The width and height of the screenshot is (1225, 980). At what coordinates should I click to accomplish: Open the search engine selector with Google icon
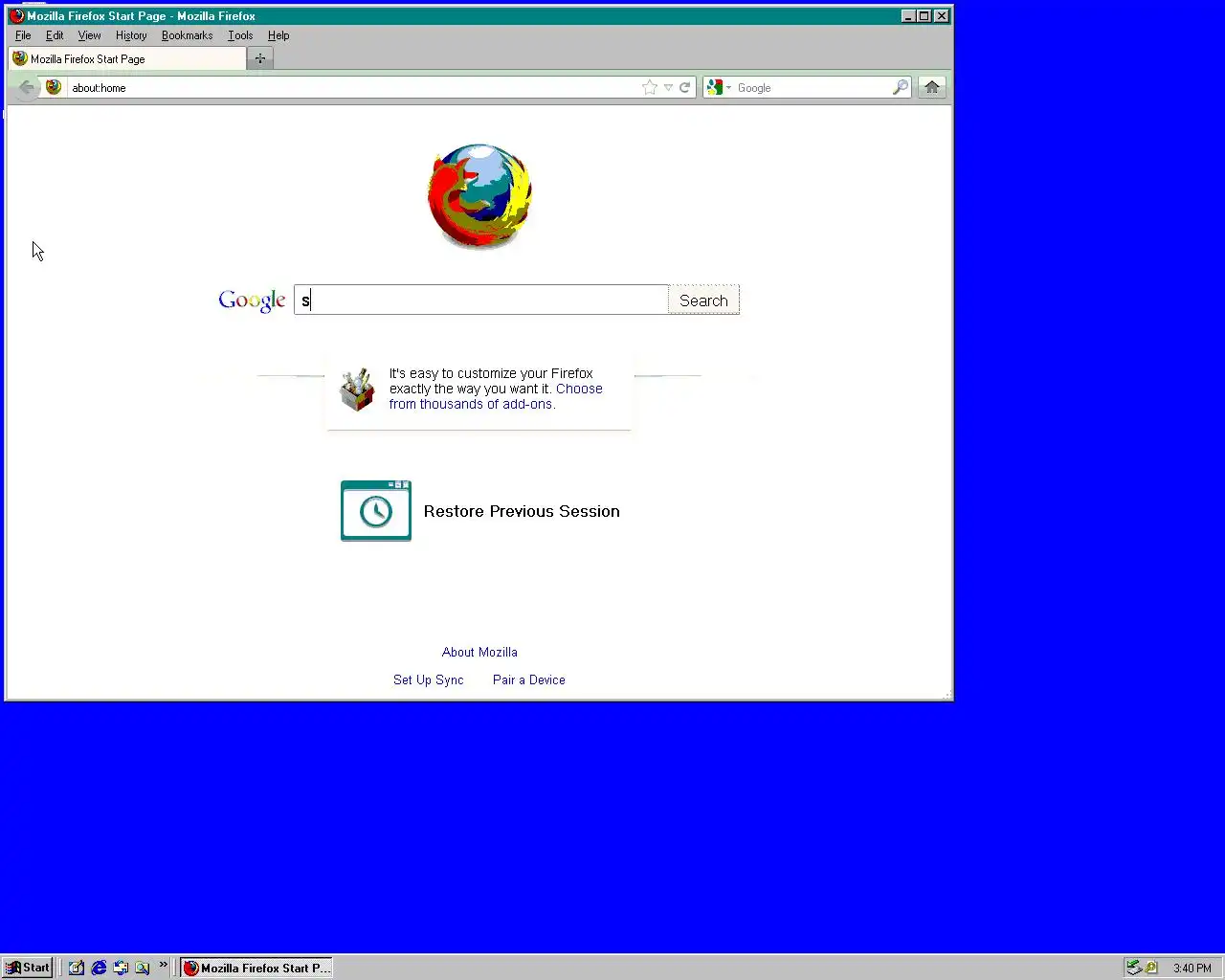pos(719,87)
